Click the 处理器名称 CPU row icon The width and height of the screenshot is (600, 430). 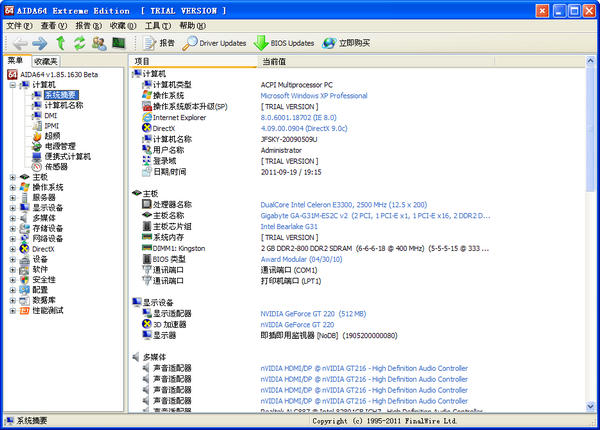click(147, 204)
